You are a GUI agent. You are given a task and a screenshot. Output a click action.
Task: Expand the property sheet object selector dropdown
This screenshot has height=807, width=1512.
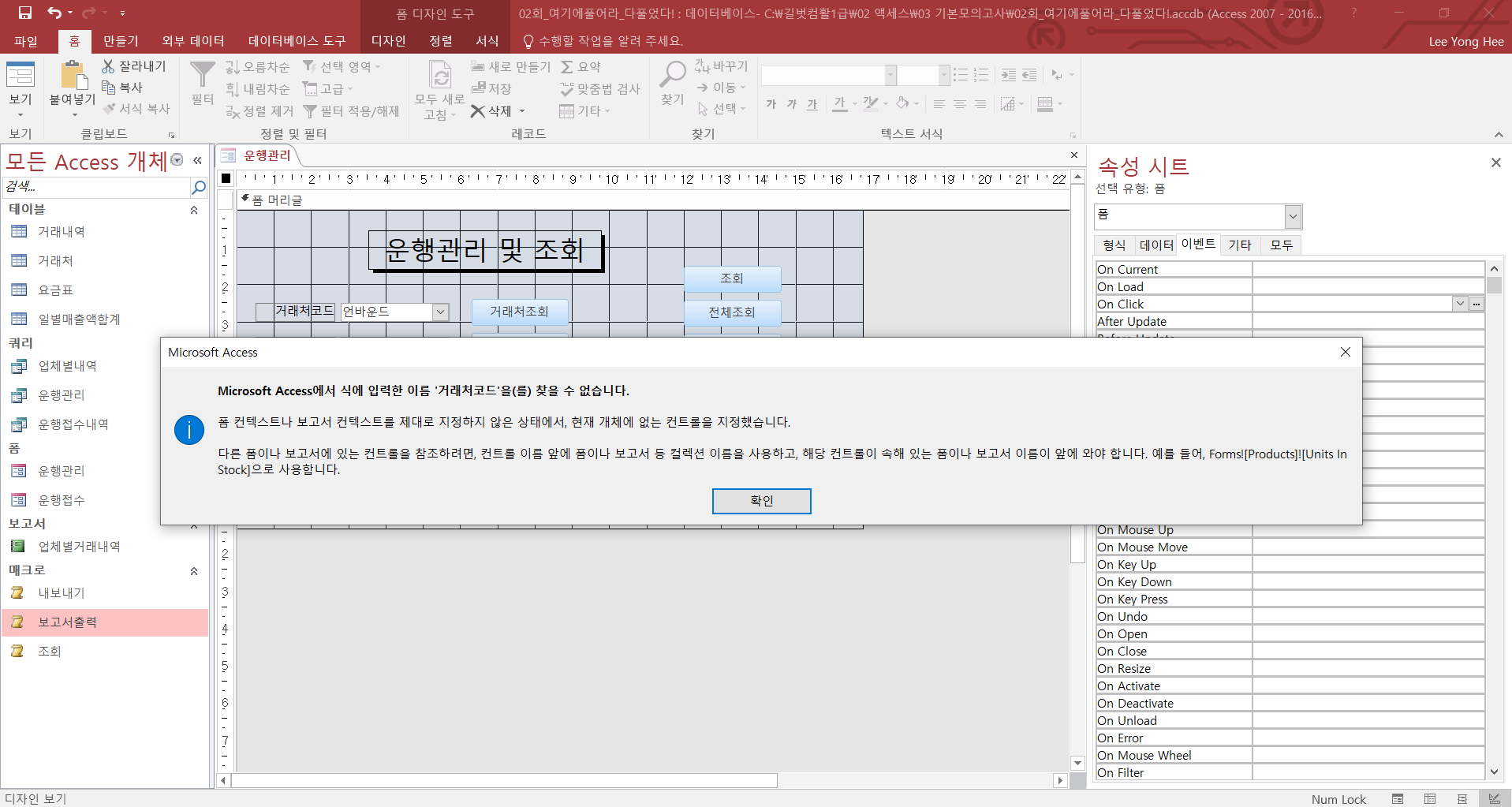(1293, 215)
